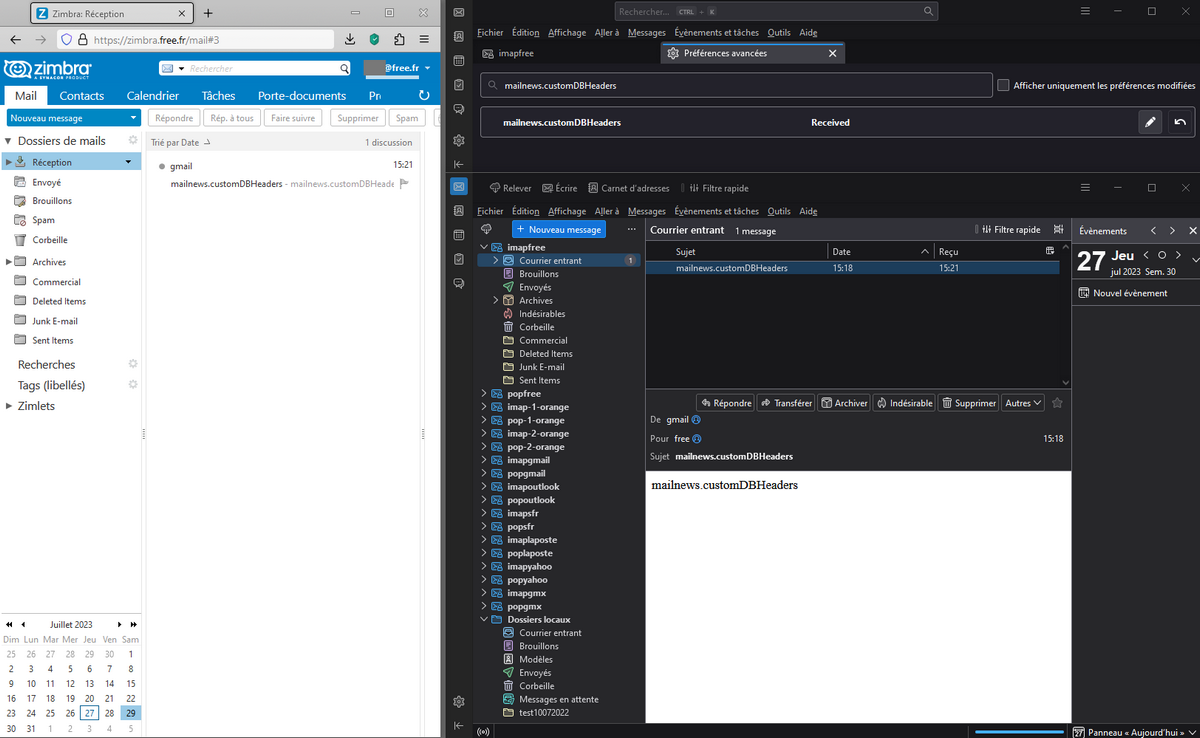
Task: Open the Autres actions dropdown
Action: pyautogui.click(x=1024, y=403)
